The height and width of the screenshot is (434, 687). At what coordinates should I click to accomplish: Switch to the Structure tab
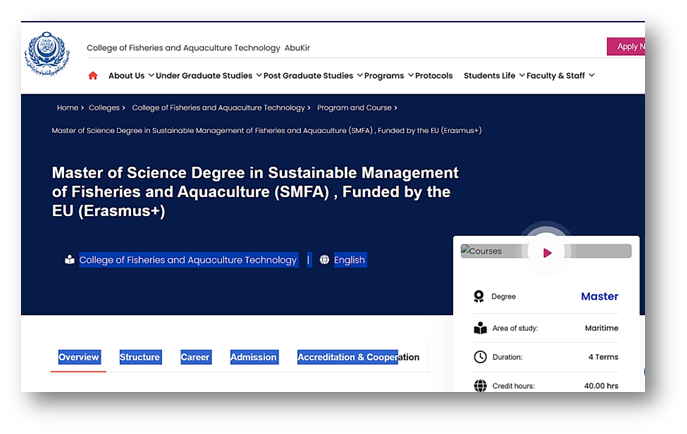(x=140, y=357)
